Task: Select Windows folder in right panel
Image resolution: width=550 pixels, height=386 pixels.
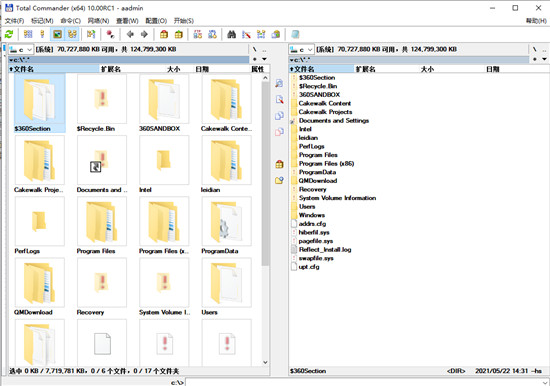Action: 311,215
